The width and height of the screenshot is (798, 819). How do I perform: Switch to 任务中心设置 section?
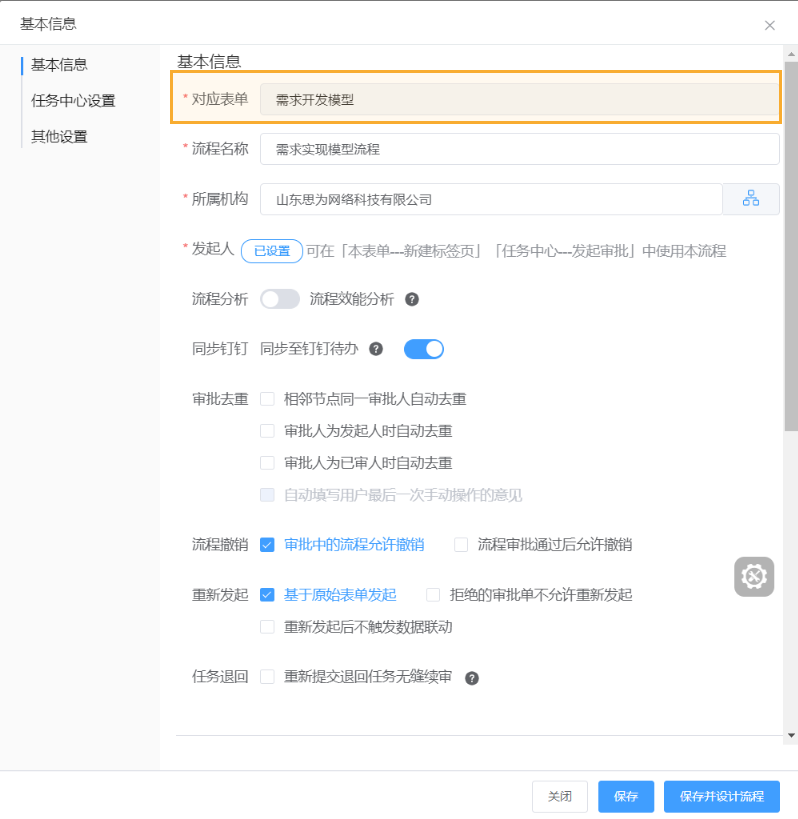pyautogui.click(x=73, y=100)
